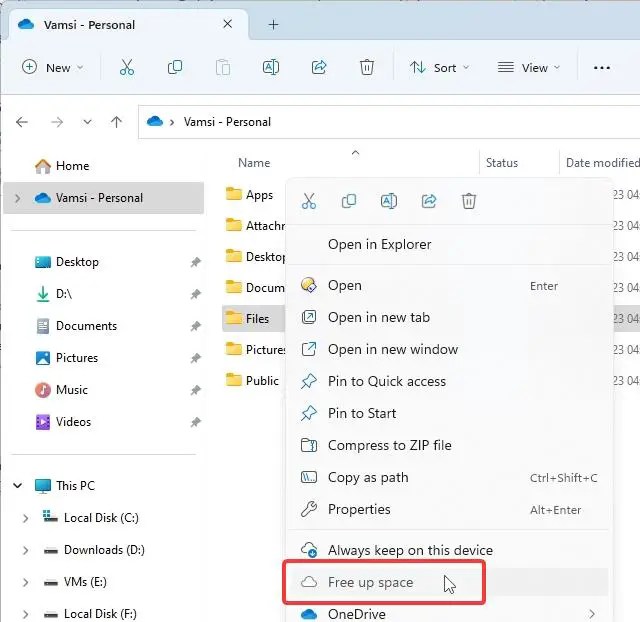
Task: Go forward with the right arrow
Action: pyautogui.click(x=57, y=122)
